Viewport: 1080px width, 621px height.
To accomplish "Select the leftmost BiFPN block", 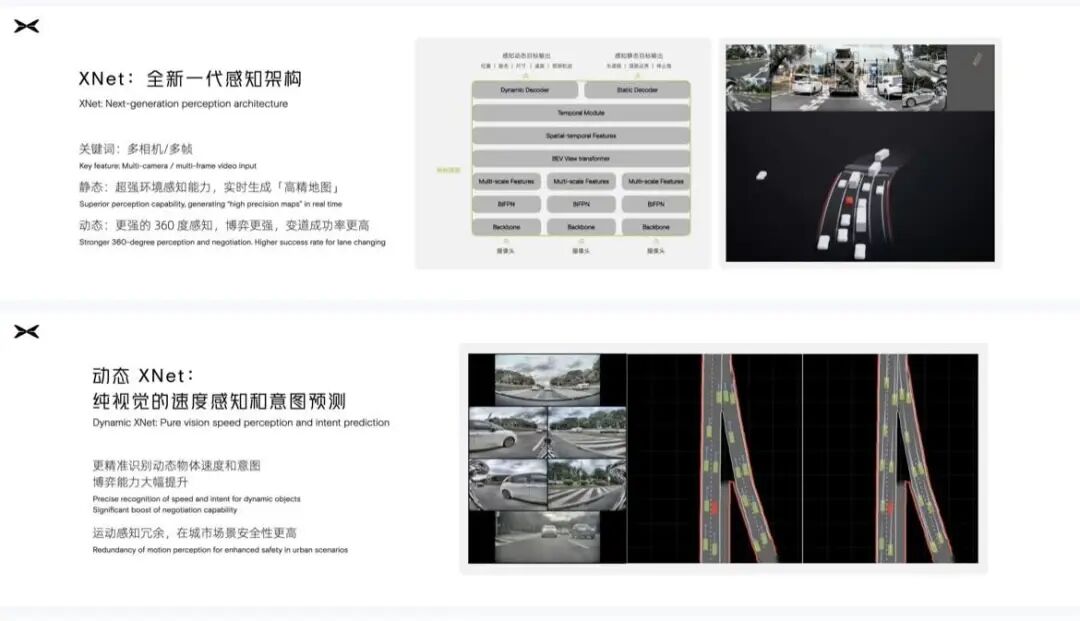I will 506,204.
